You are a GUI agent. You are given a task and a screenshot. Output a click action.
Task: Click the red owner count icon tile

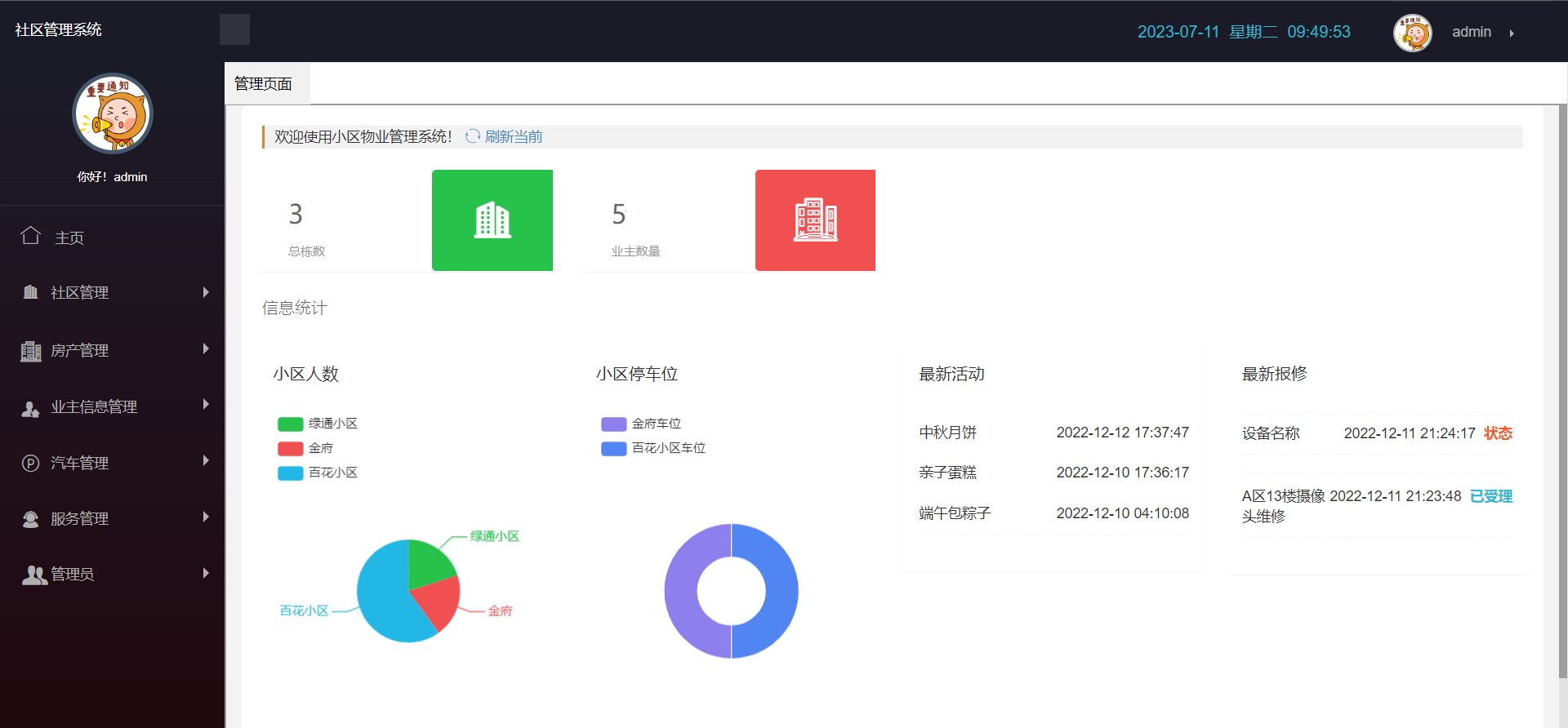pos(815,220)
